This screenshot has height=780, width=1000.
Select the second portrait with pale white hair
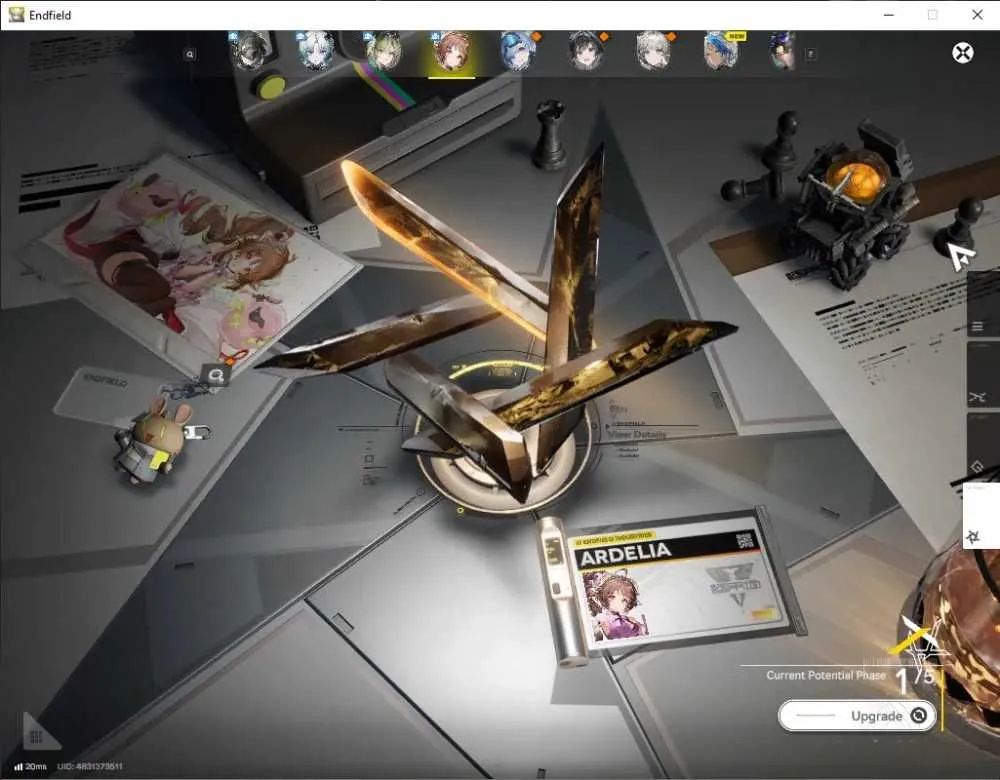pos(316,50)
